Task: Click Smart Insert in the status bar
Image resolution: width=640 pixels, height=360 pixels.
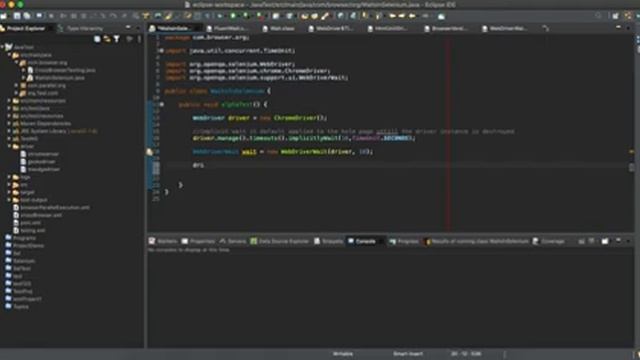Action: click(408, 354)
